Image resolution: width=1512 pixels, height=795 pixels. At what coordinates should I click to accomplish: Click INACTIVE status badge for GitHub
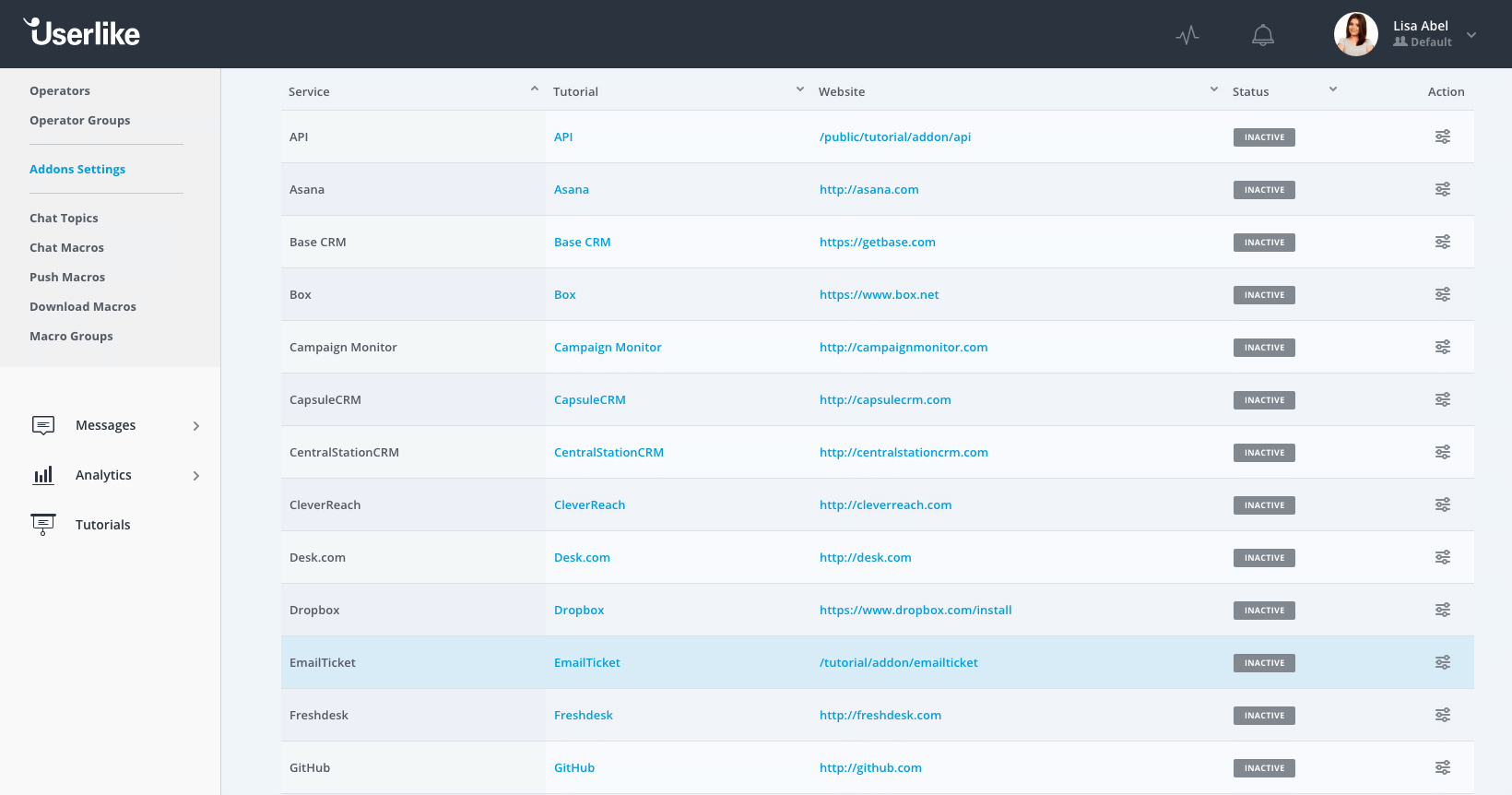pos(1264,768)
